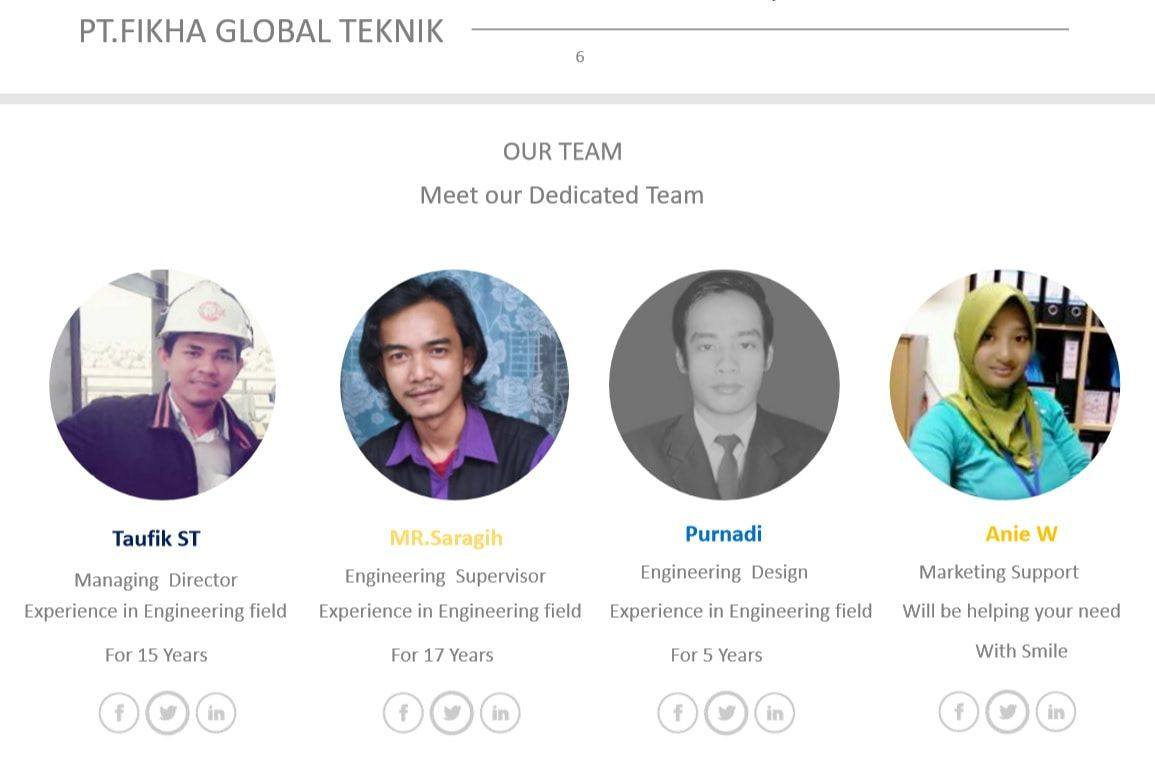
Task: Click the Taufik ST profile photo
Action: coord(163,385)
